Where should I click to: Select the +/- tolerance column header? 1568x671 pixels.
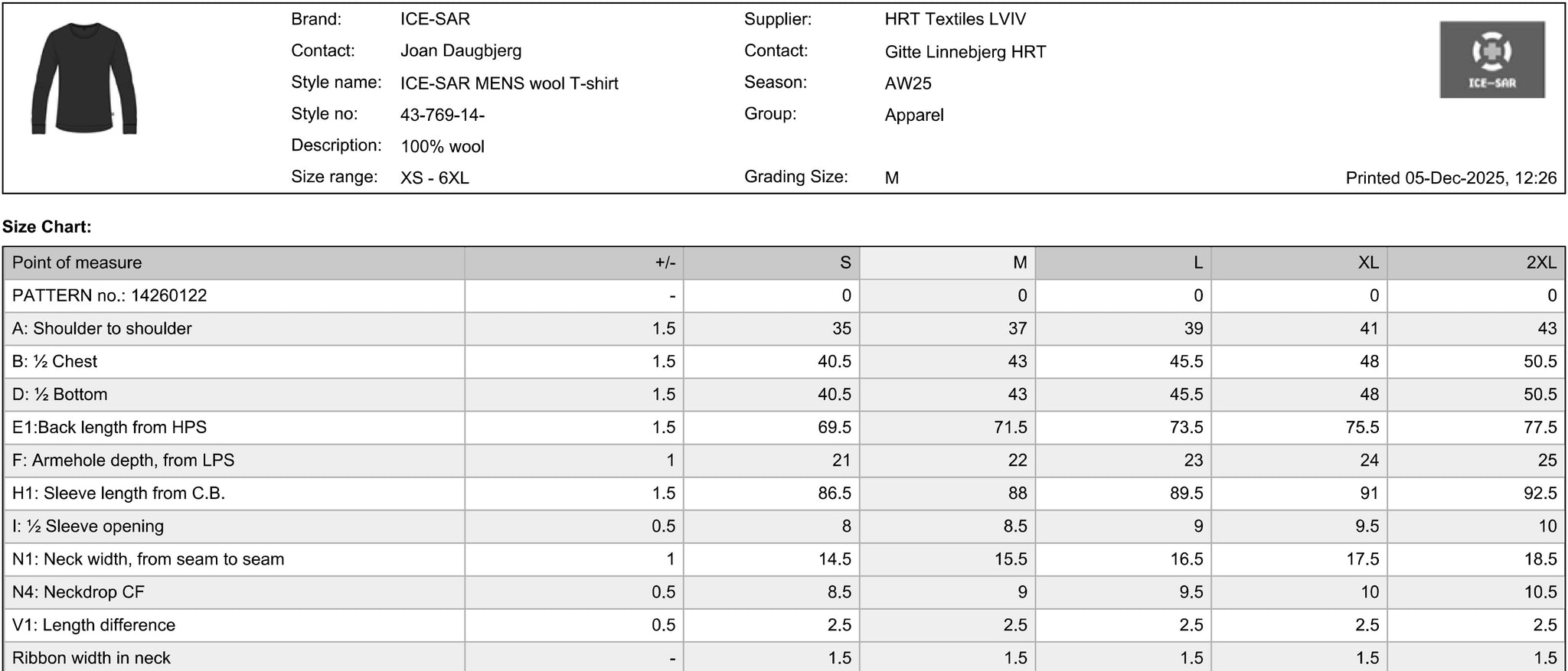(x=574, y=263)
